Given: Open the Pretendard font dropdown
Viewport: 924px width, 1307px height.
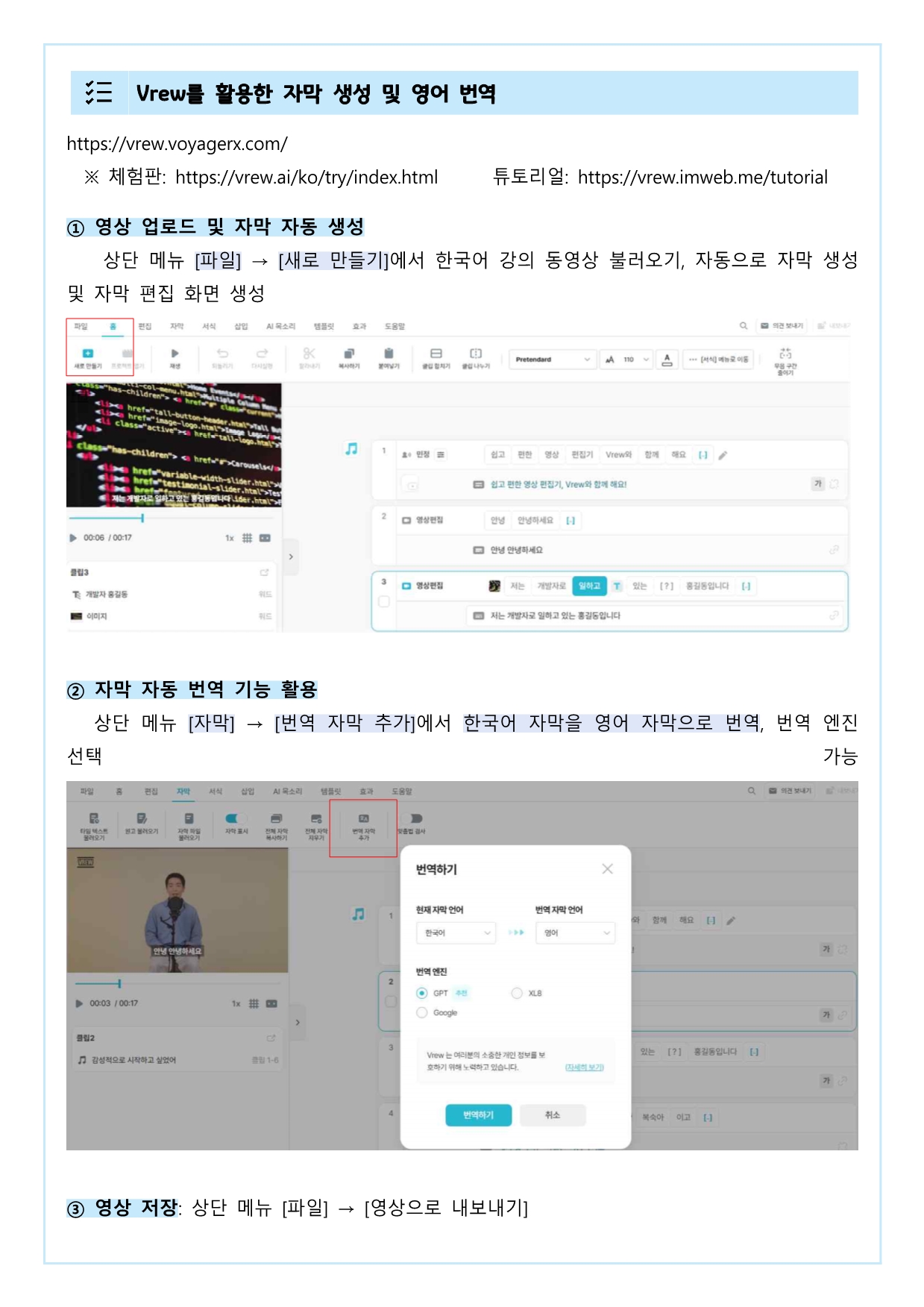Looking at the screenshot, I should pos(552,360).
